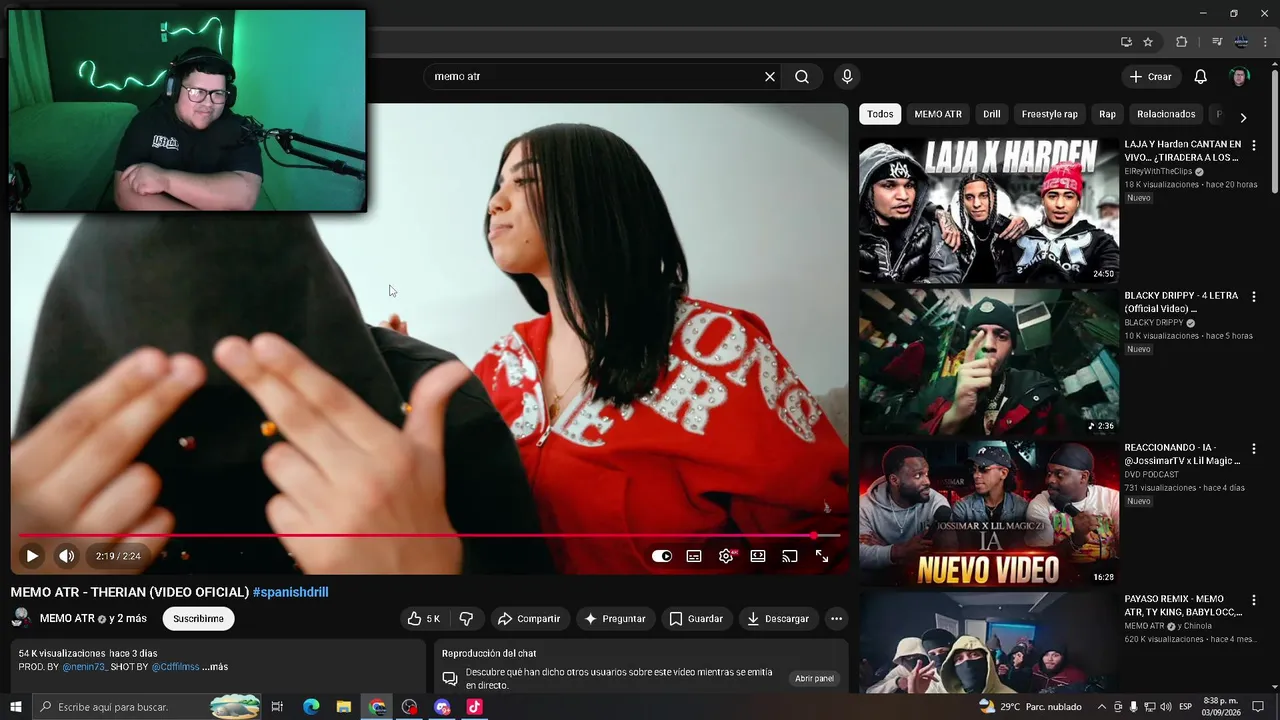Toggle the autoplay switch in the player

(662, 556)
